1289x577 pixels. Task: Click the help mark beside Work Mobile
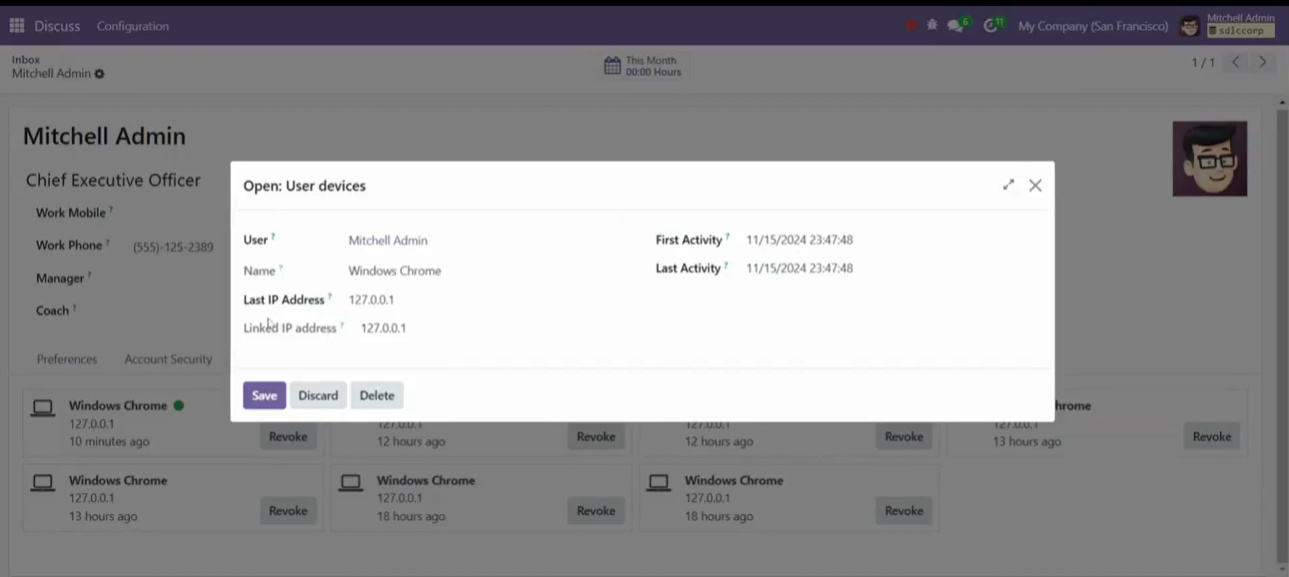(x=111, y=210)
